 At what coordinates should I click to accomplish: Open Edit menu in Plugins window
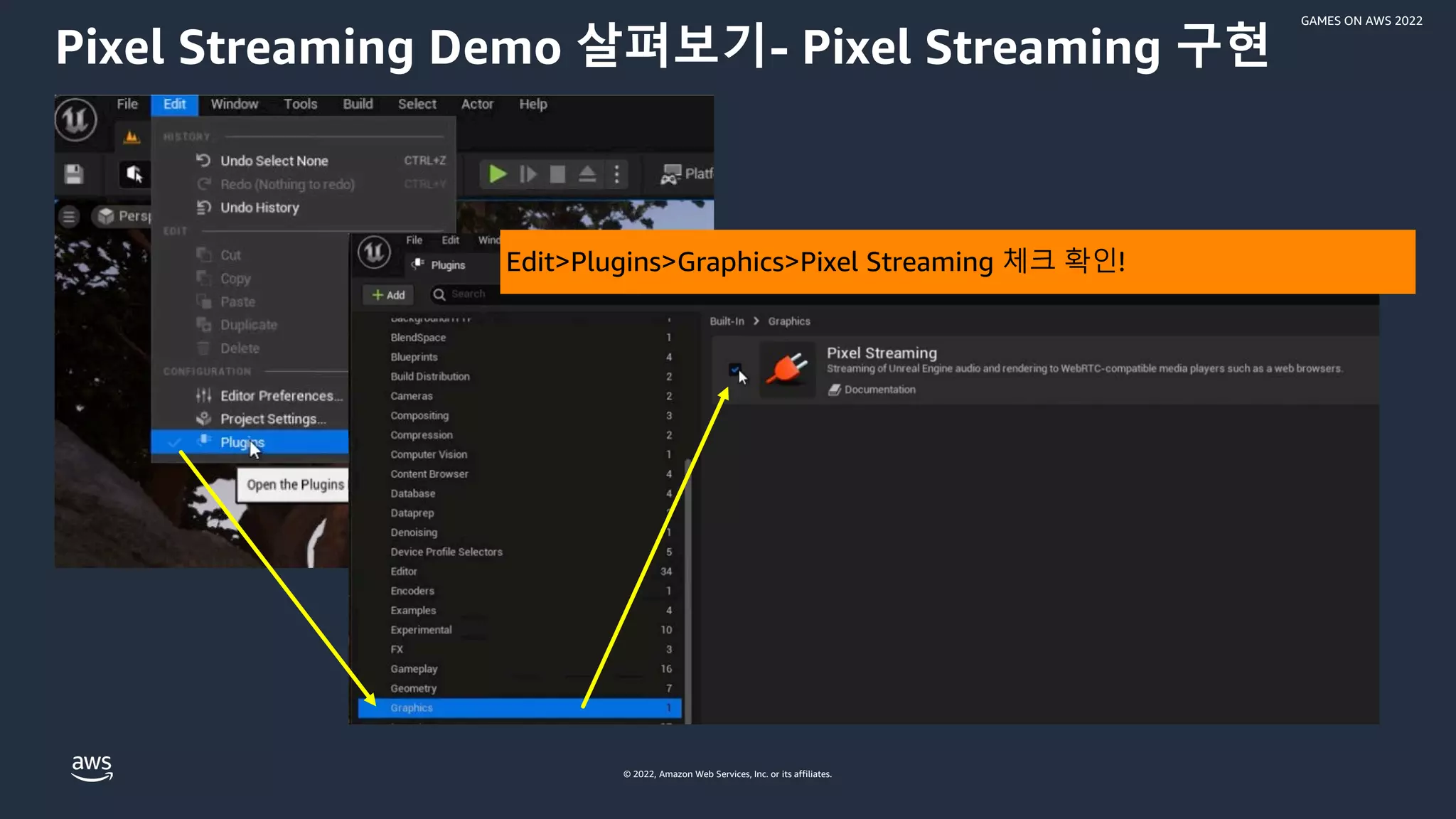coord(450,240)
